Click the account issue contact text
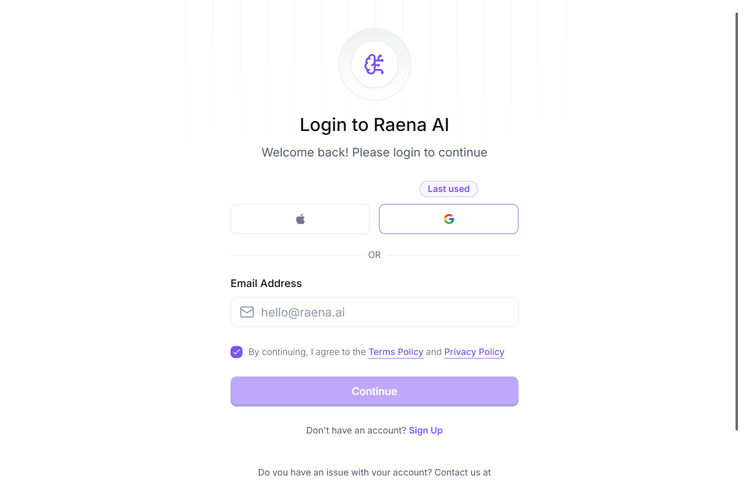The width and height of the screenshot is (750, 500). coord(374,472)
